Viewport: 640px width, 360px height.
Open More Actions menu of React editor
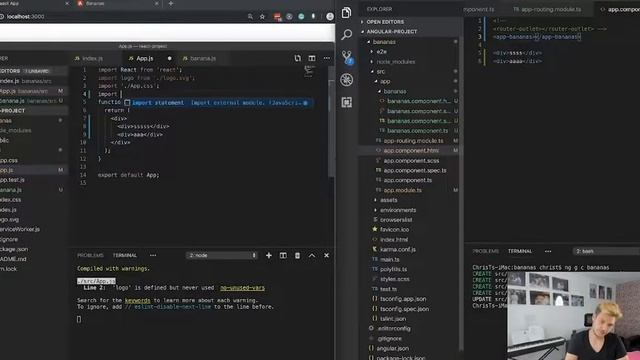click(327, 58)
